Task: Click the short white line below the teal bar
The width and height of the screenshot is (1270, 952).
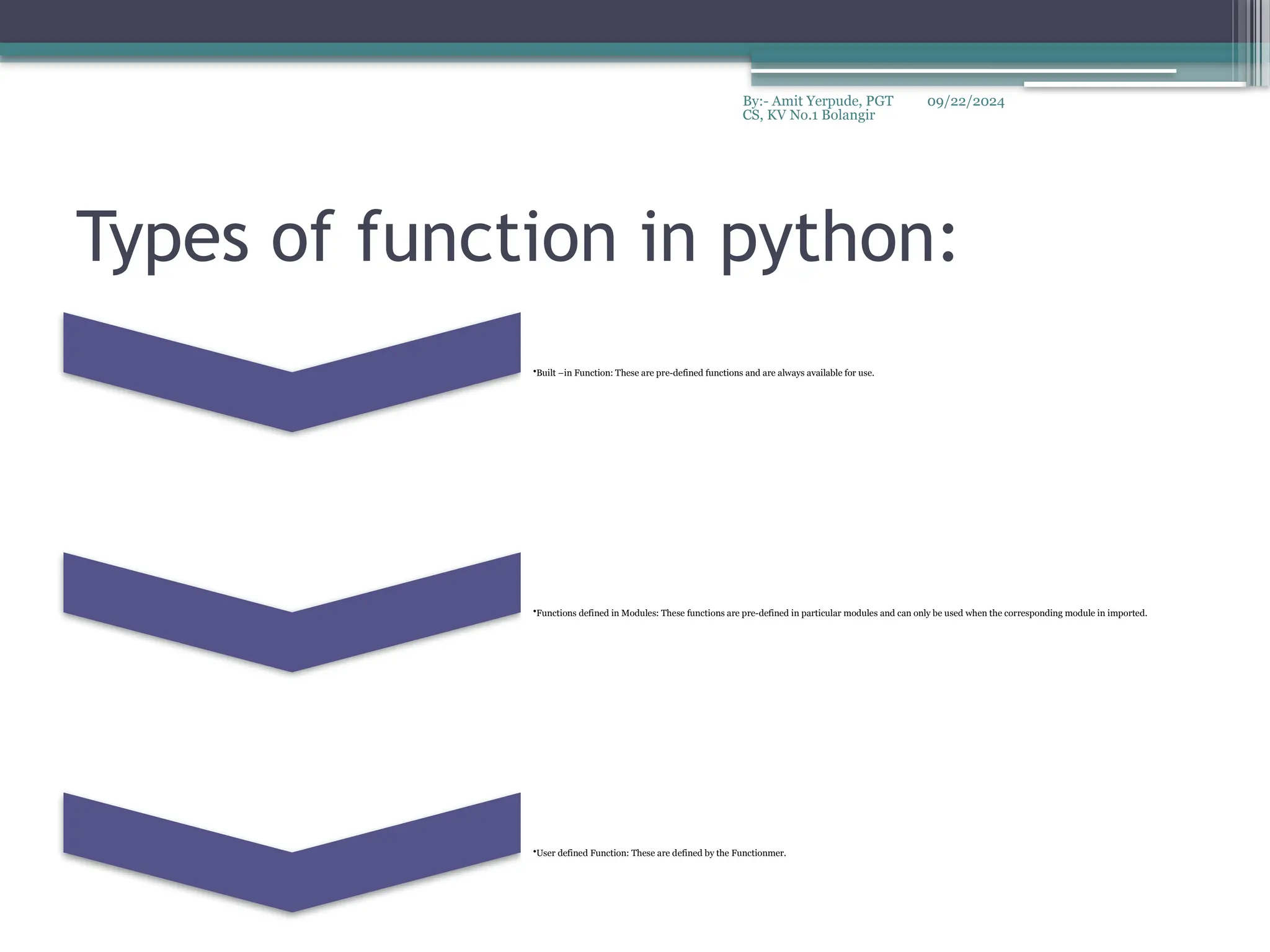Action: tap(1134, 84)
